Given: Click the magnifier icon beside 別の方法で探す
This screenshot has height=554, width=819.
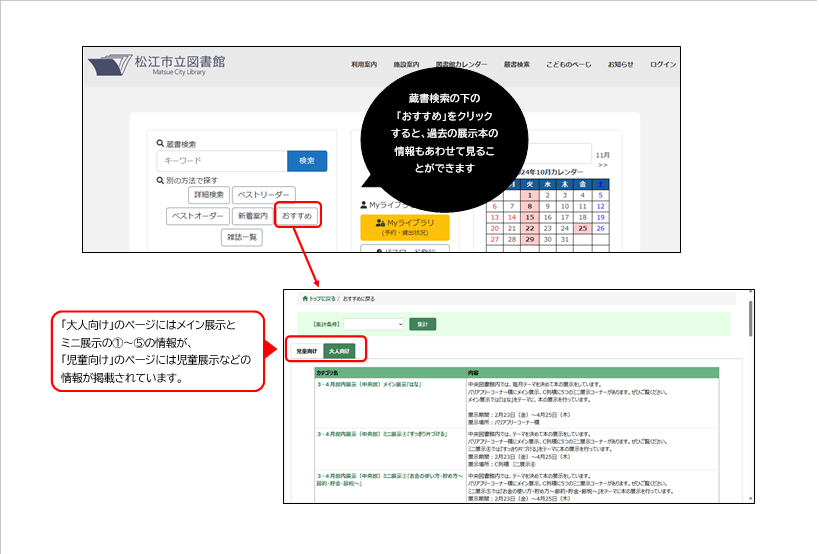Looking at the screenshot, I should click(160, 180).
